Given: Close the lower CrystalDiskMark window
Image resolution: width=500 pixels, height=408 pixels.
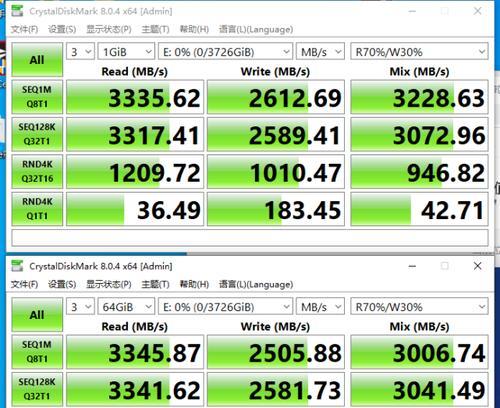Looking at the screenshot, I should click(477, 266).
